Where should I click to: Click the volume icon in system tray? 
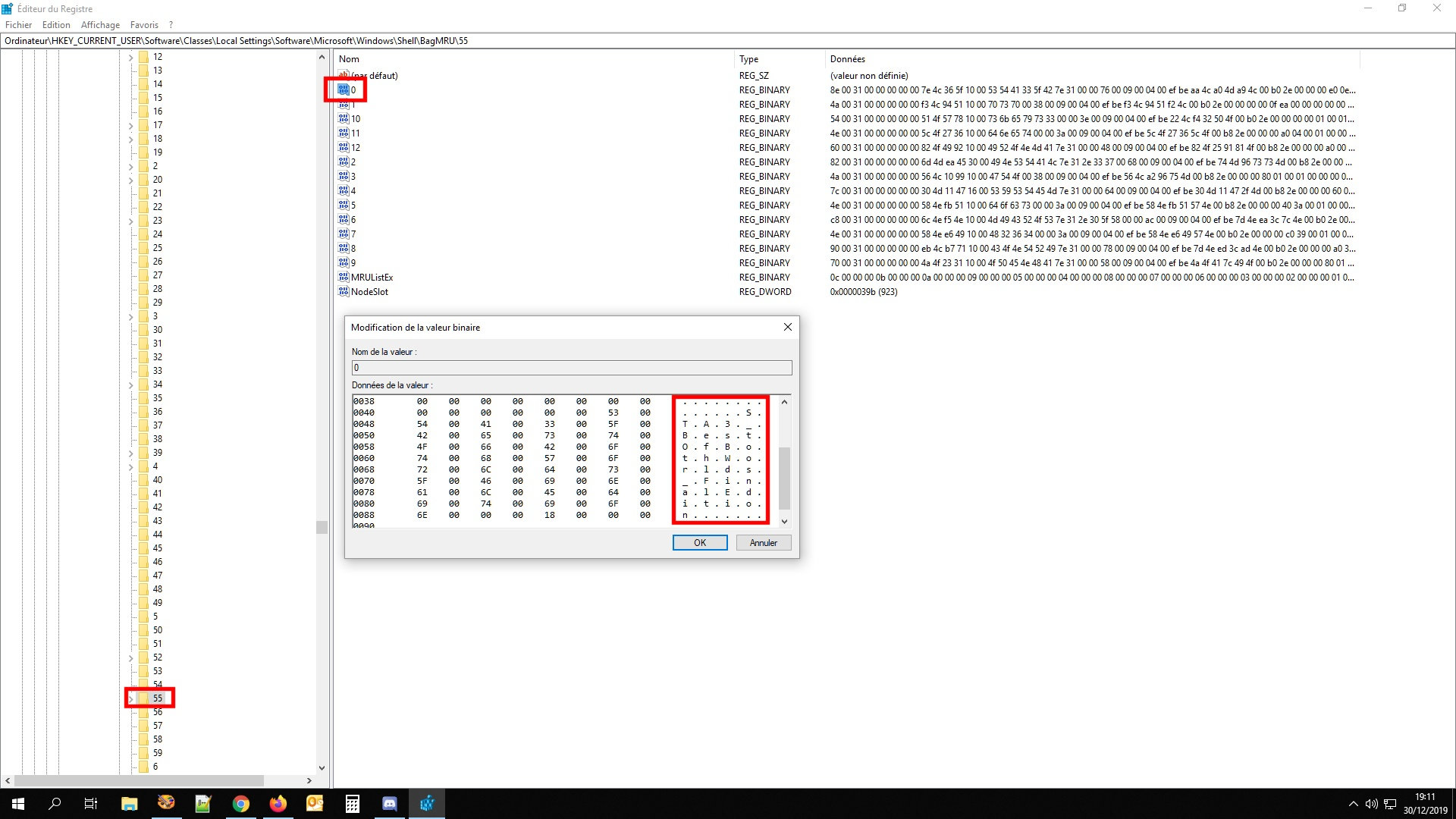pyautogui.click(x=1371, y=804)
